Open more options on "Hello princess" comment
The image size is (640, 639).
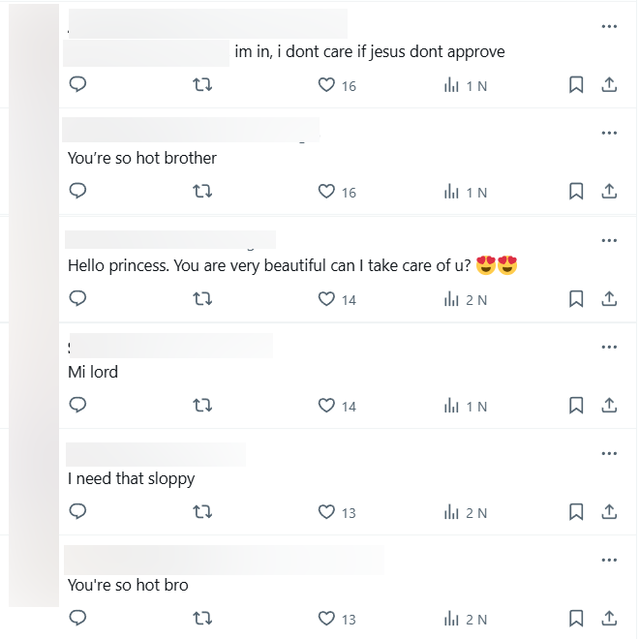[609, 240]
